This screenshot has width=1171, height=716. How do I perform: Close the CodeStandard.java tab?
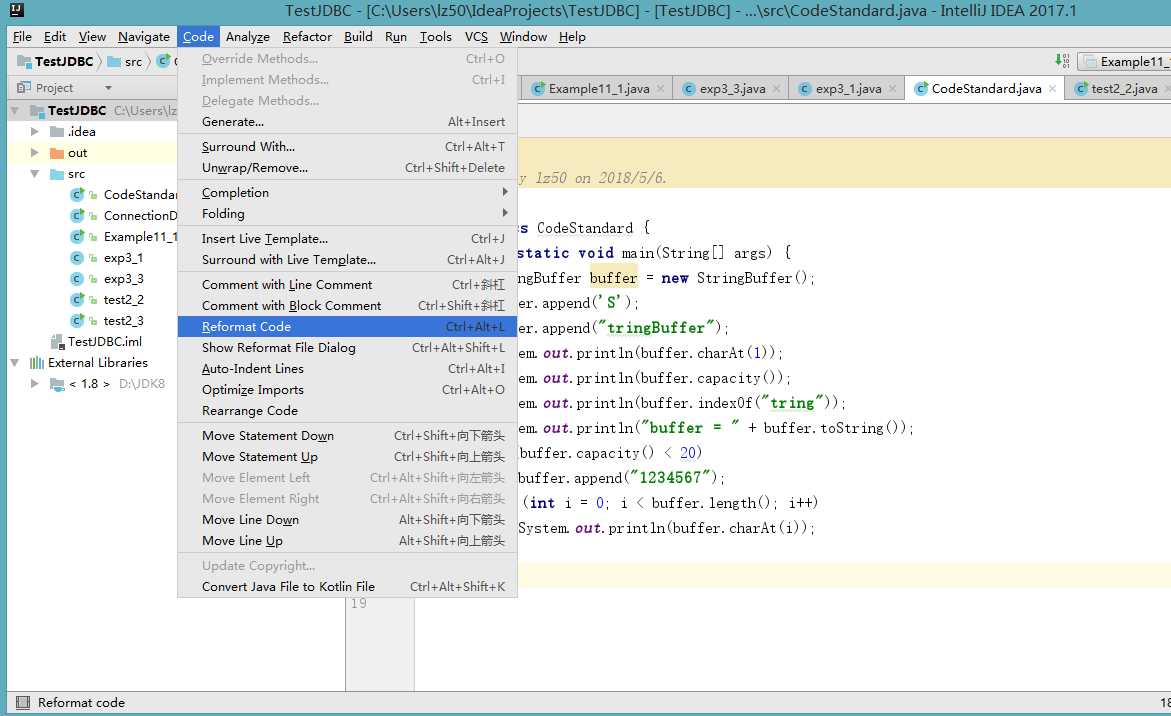[x=1052, y=88]
